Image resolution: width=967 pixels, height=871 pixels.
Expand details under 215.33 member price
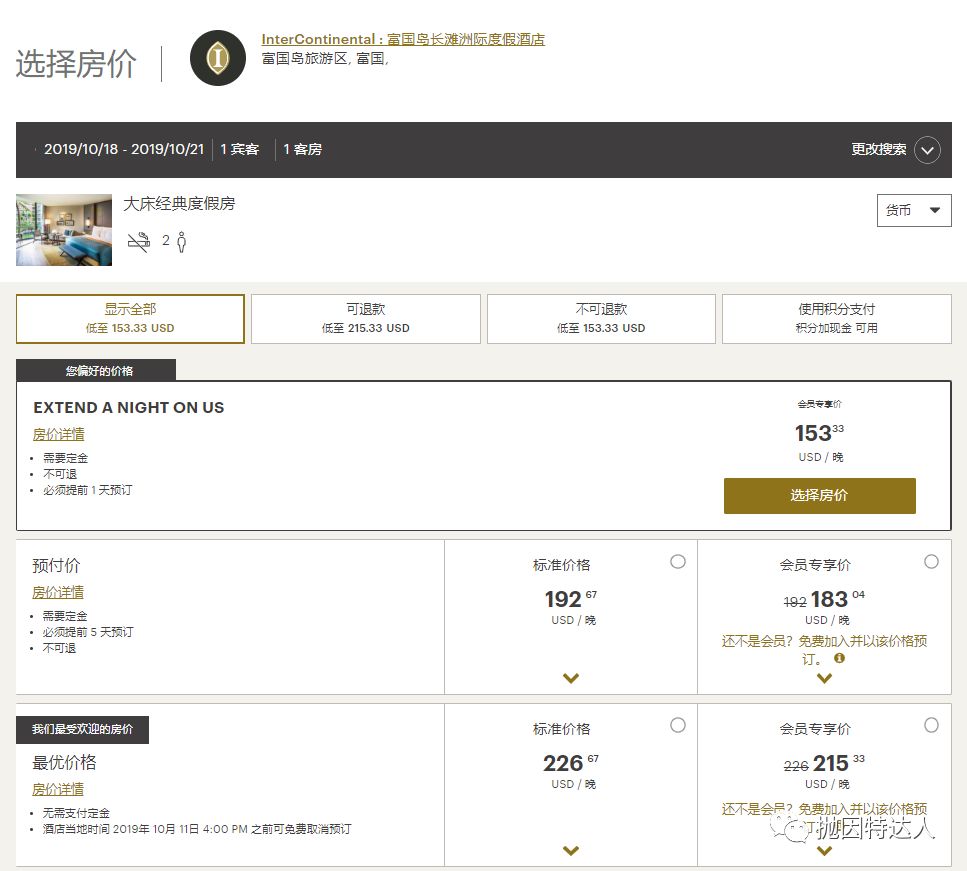(825, 851)
